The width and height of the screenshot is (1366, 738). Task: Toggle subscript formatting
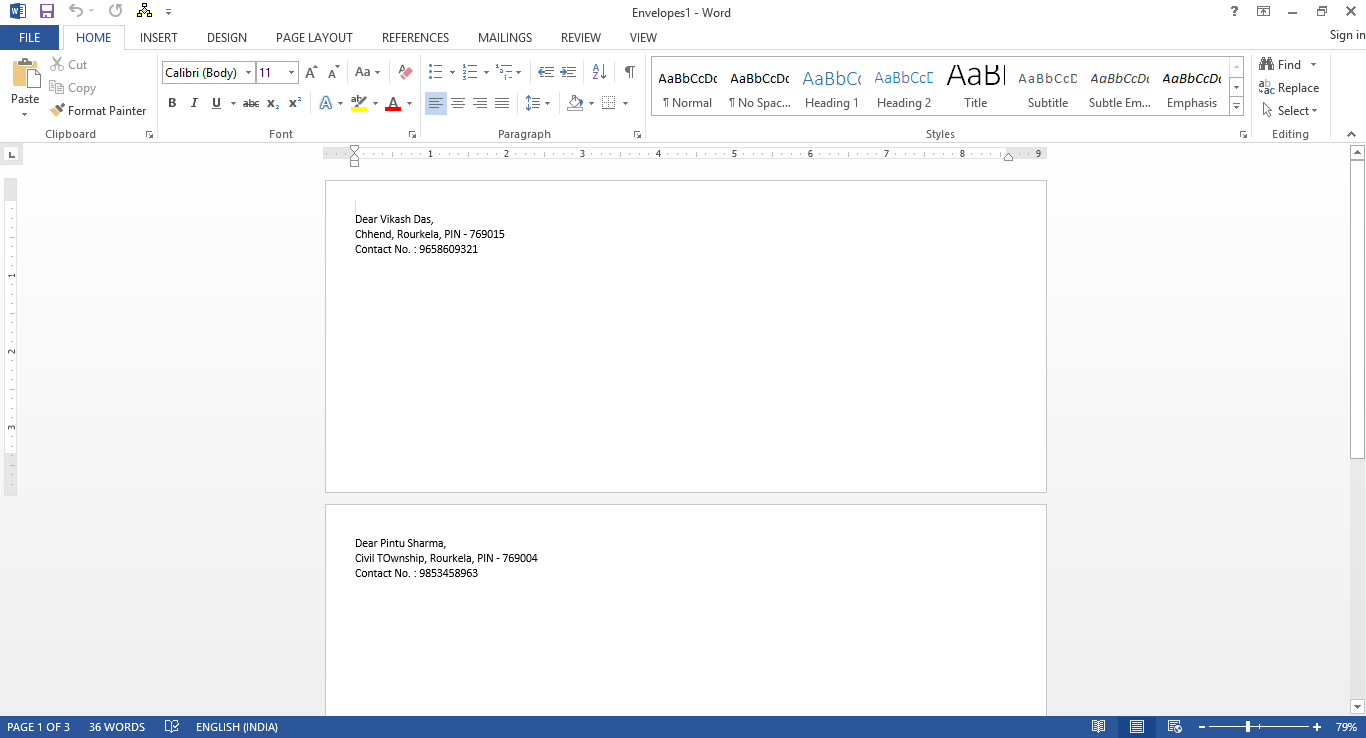click(x=273, y=103)
